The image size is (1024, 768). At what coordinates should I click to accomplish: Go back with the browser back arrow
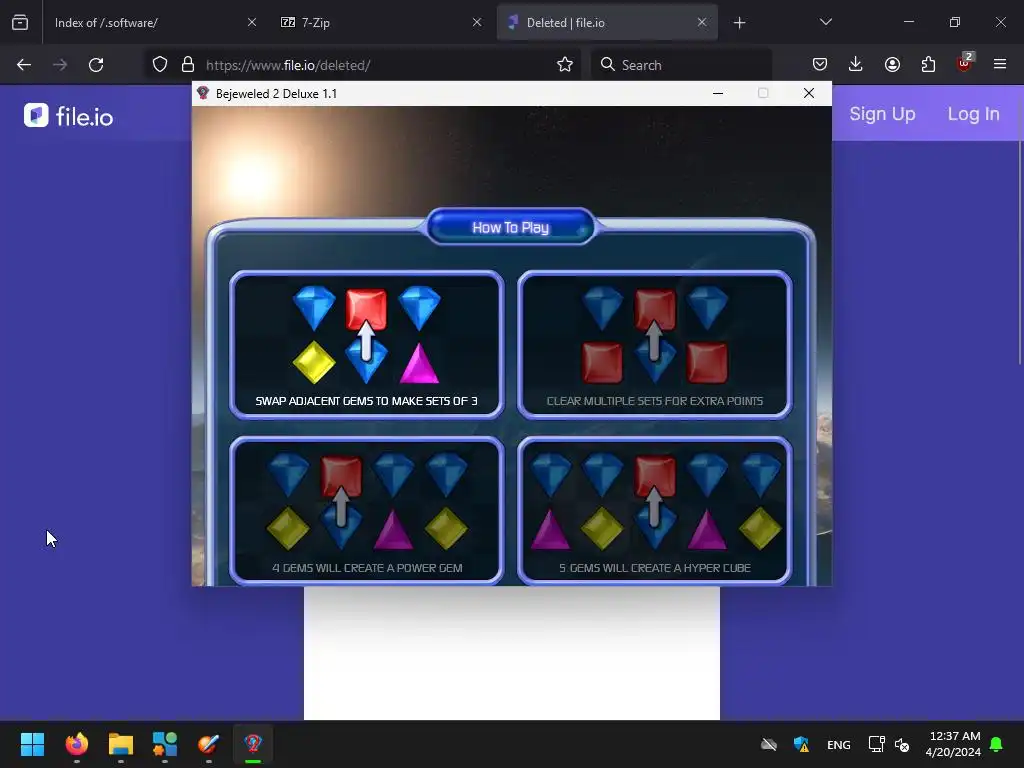(x=24, y=65)
